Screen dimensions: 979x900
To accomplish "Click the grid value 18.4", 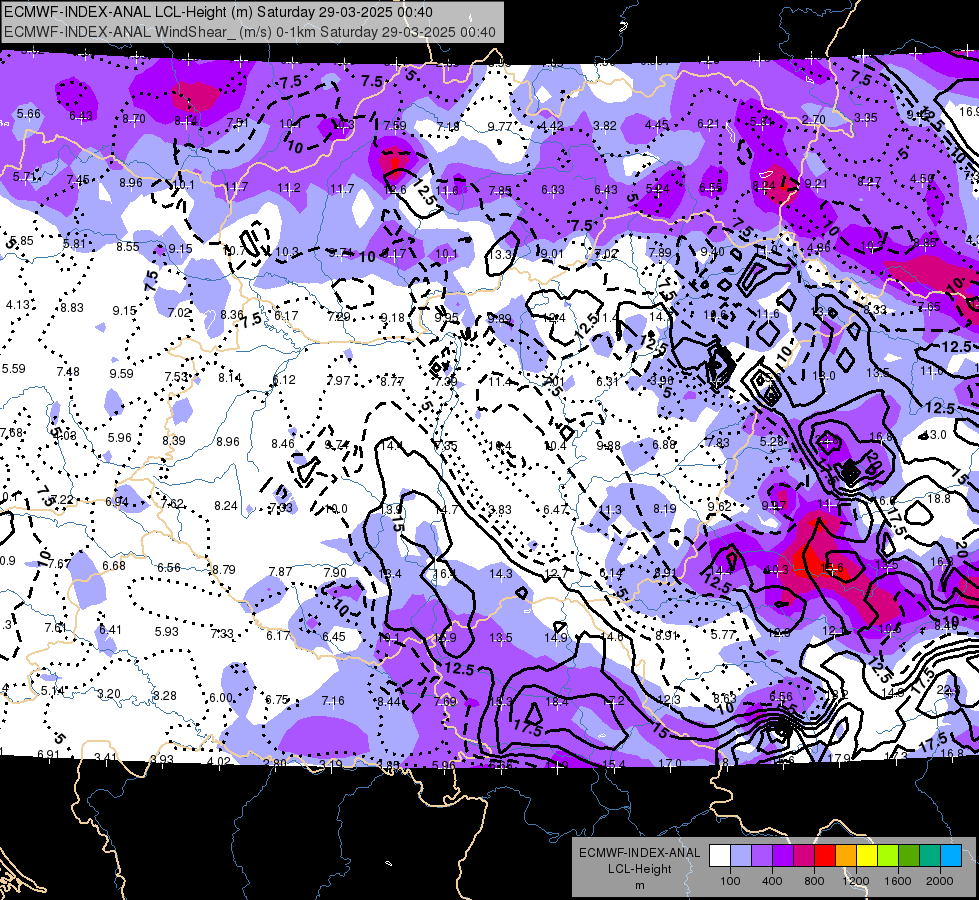I will (x=557, y=702).
